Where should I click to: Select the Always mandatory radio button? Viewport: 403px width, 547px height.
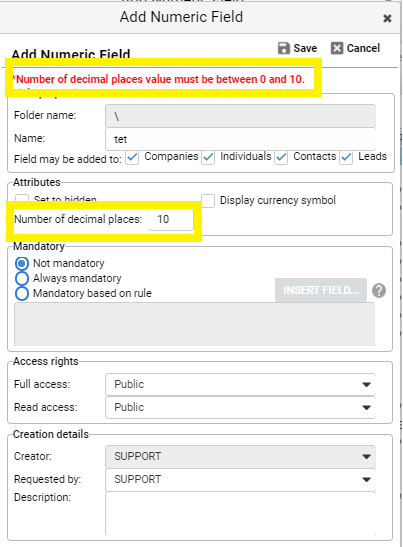[22, 278]
